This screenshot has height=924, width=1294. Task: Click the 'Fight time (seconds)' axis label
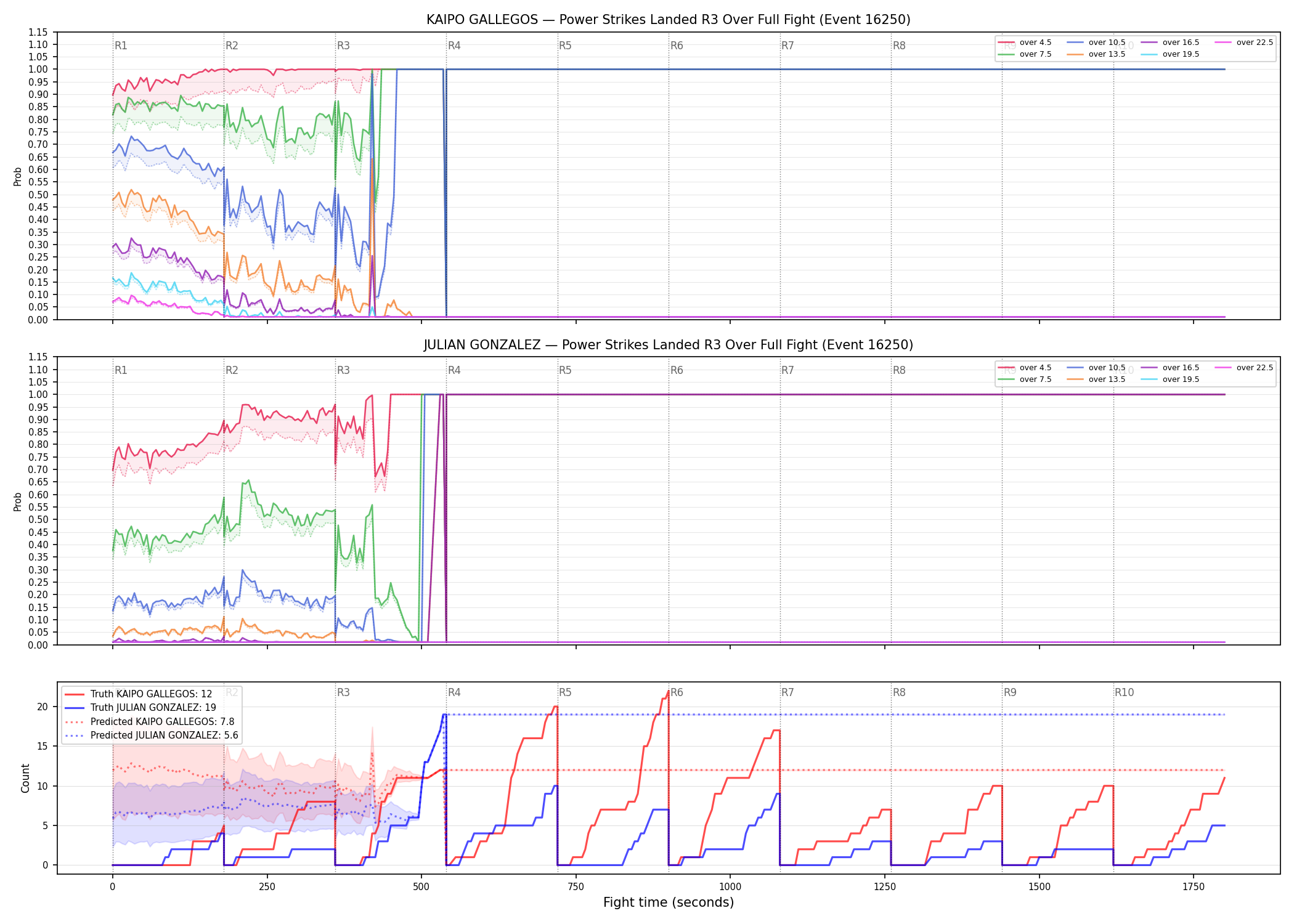point(669,902)
